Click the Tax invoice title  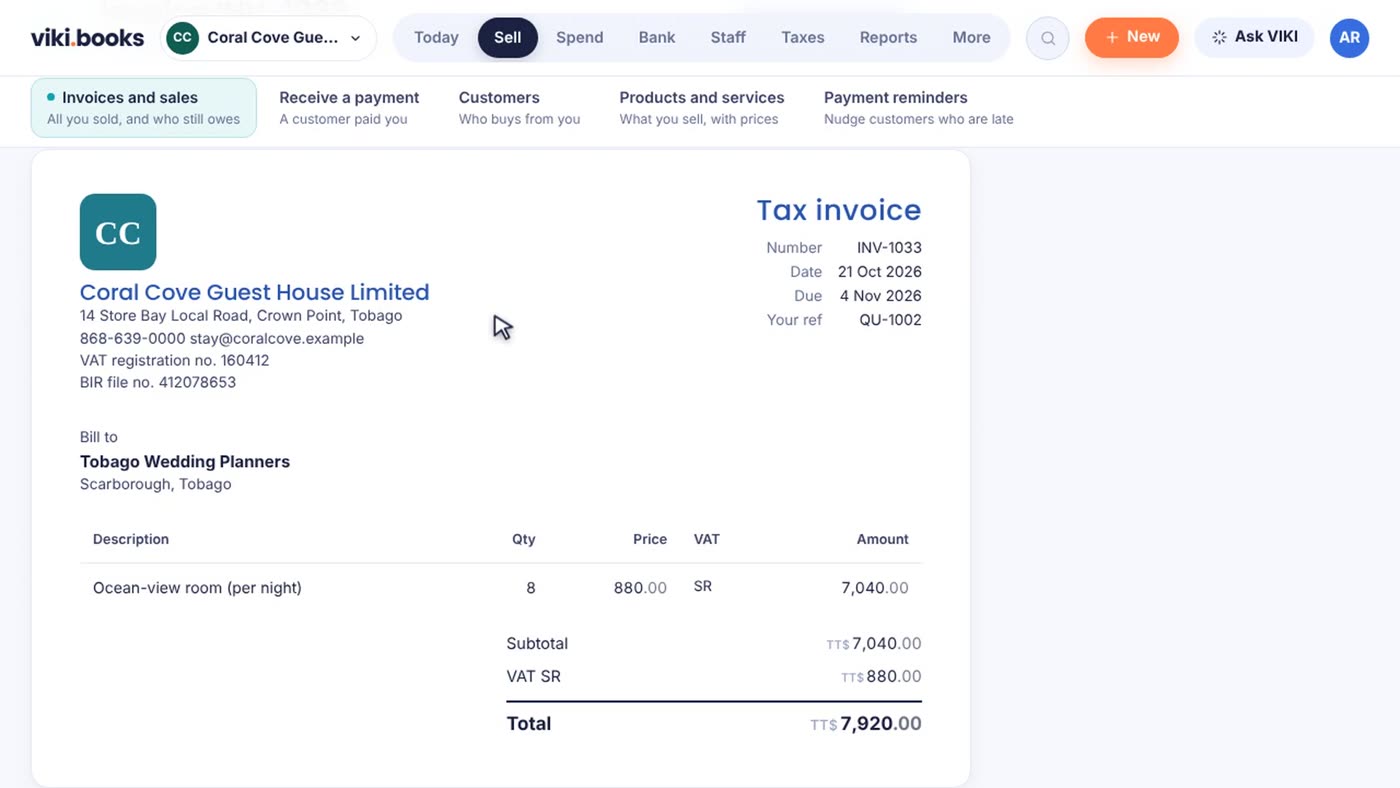[839, 210]
